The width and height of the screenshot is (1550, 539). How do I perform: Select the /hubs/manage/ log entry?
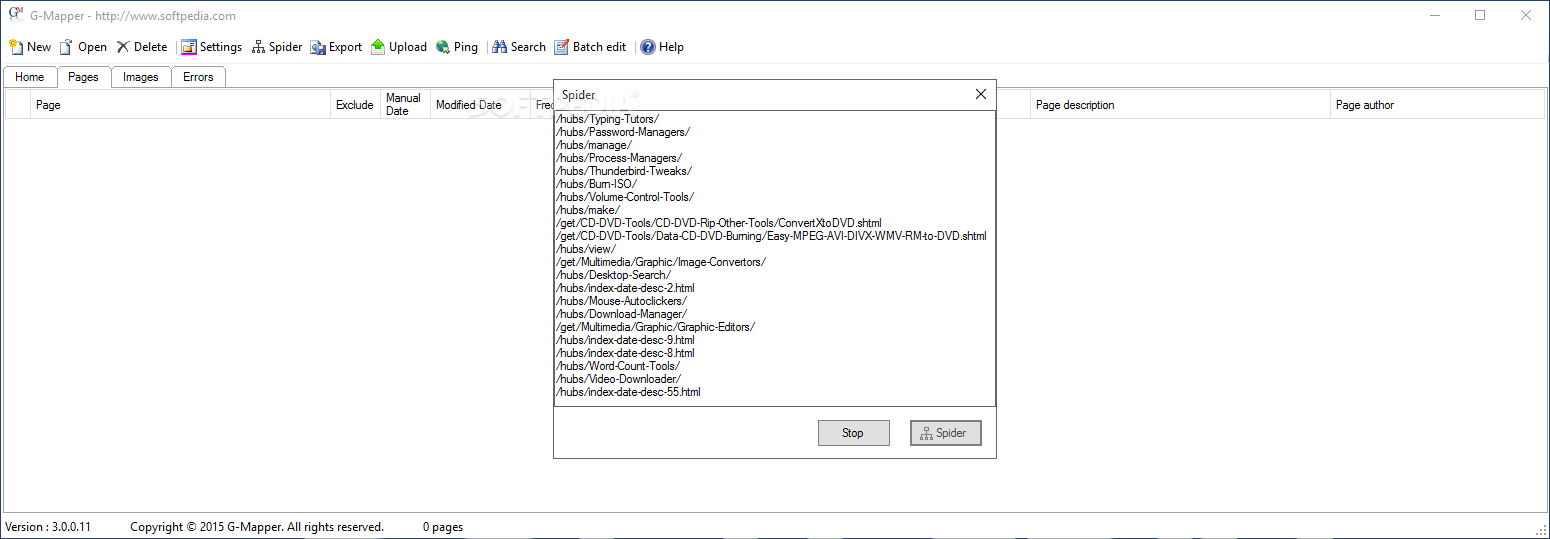593,145
